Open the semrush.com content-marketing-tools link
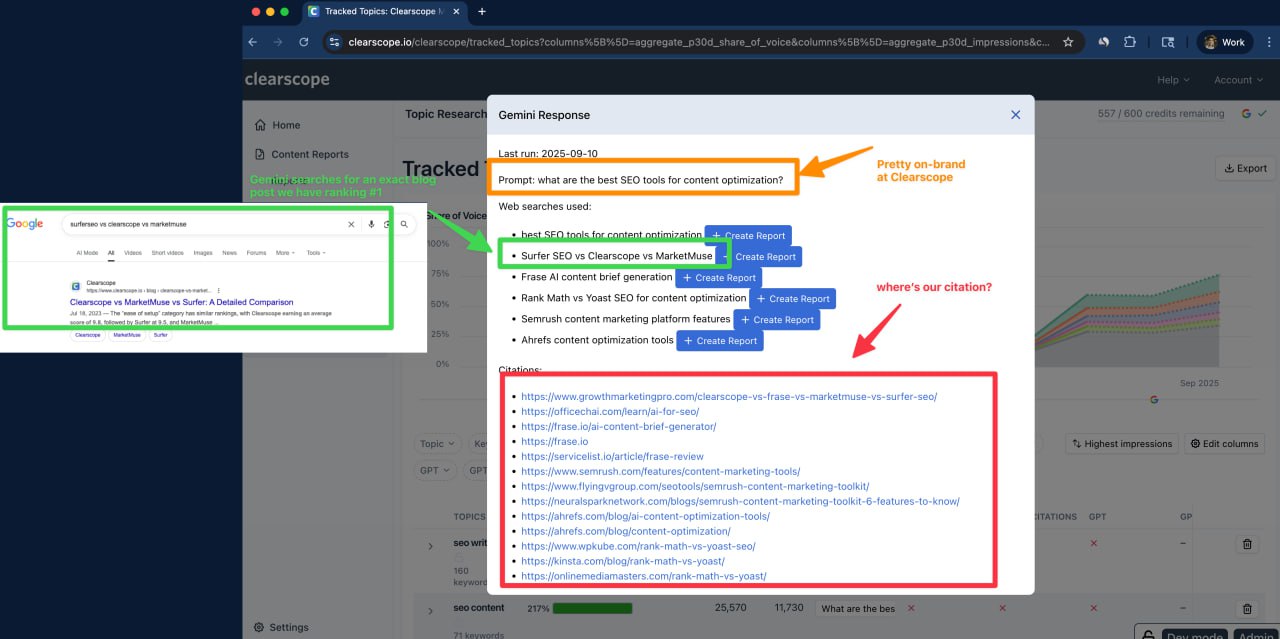 [x=661, y=472]
